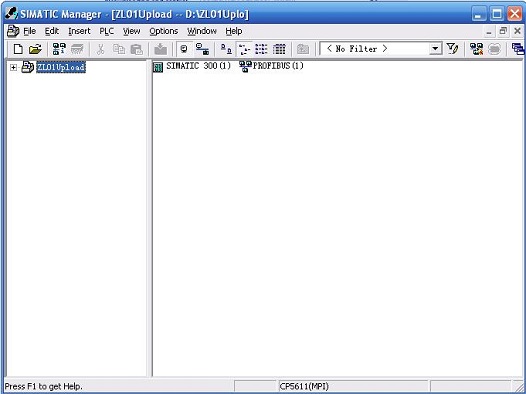Select the ZL01Upload project in tree
Image resolution: width=526 pixels, height=394 pixels.
pos(61,67)
